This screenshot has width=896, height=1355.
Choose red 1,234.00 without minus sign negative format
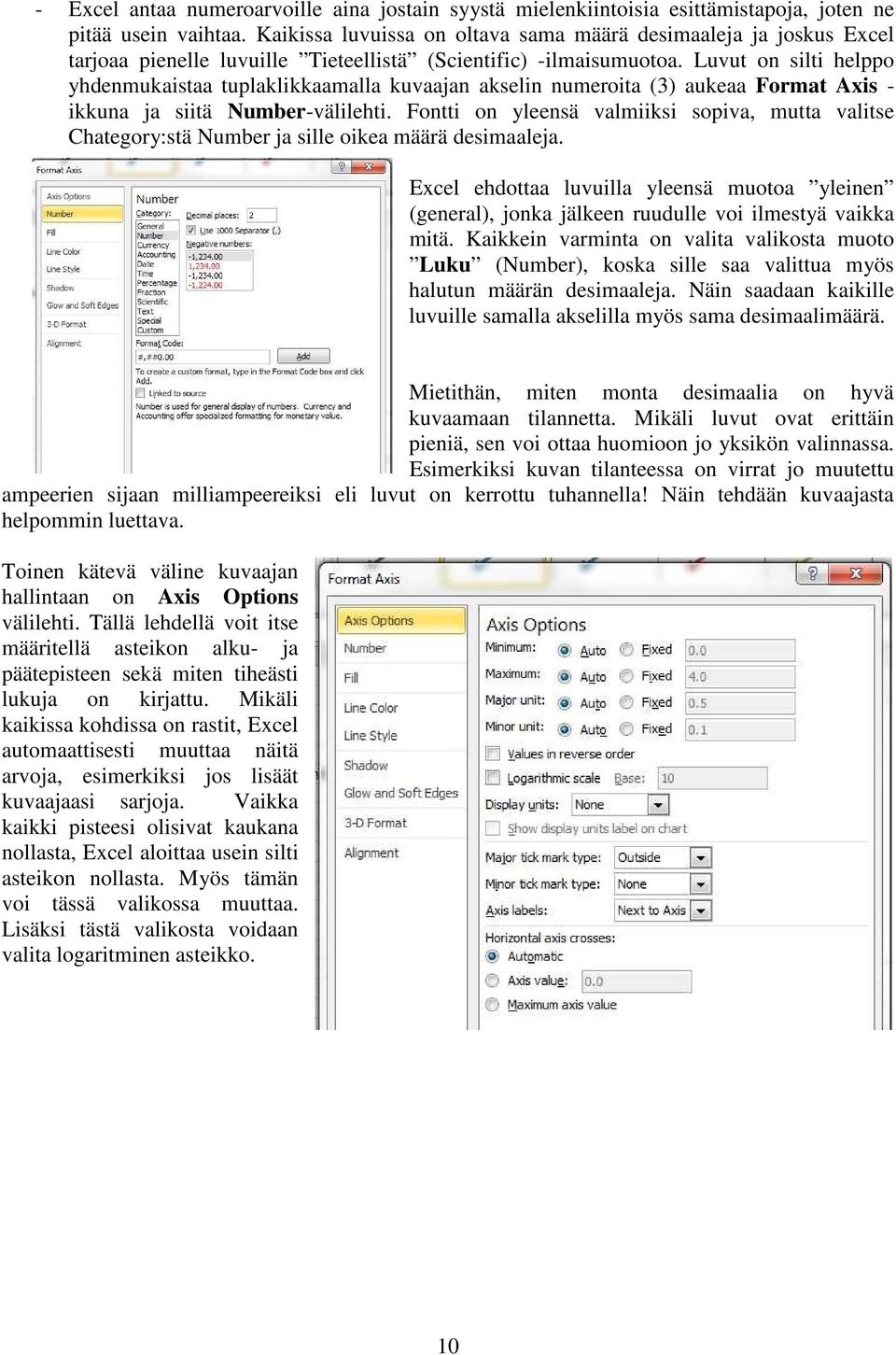pyautogui.click(x=206, y=266)
